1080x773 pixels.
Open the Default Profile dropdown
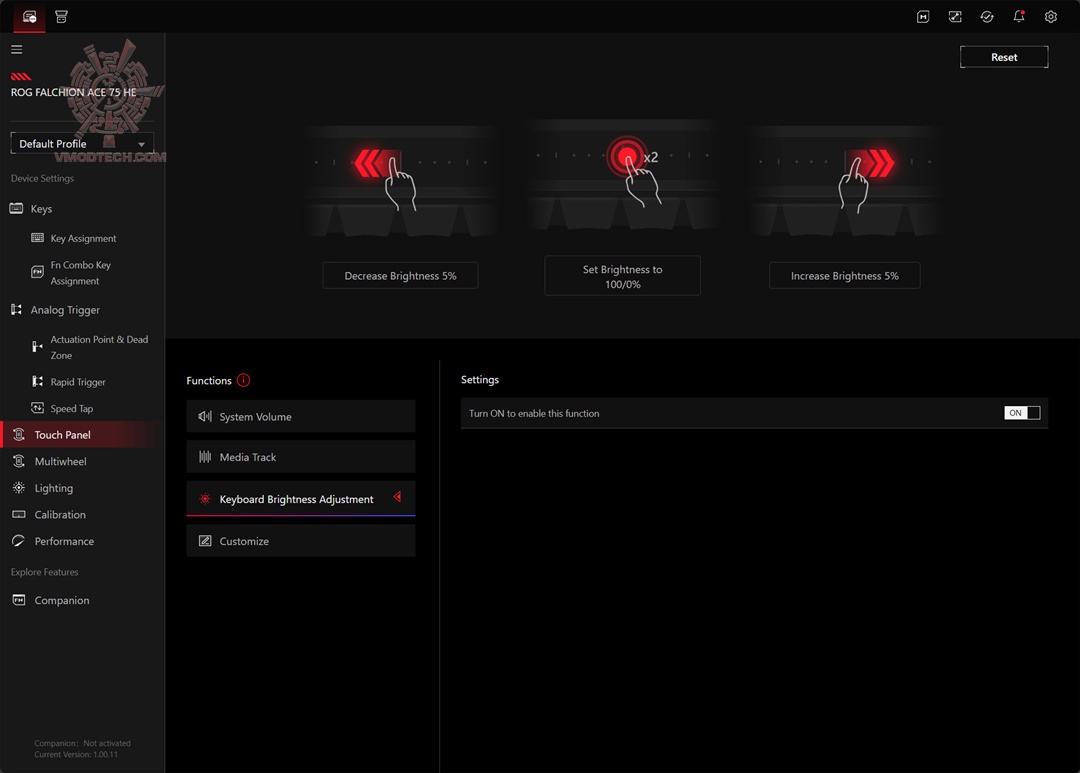click(x=82, y=143)
